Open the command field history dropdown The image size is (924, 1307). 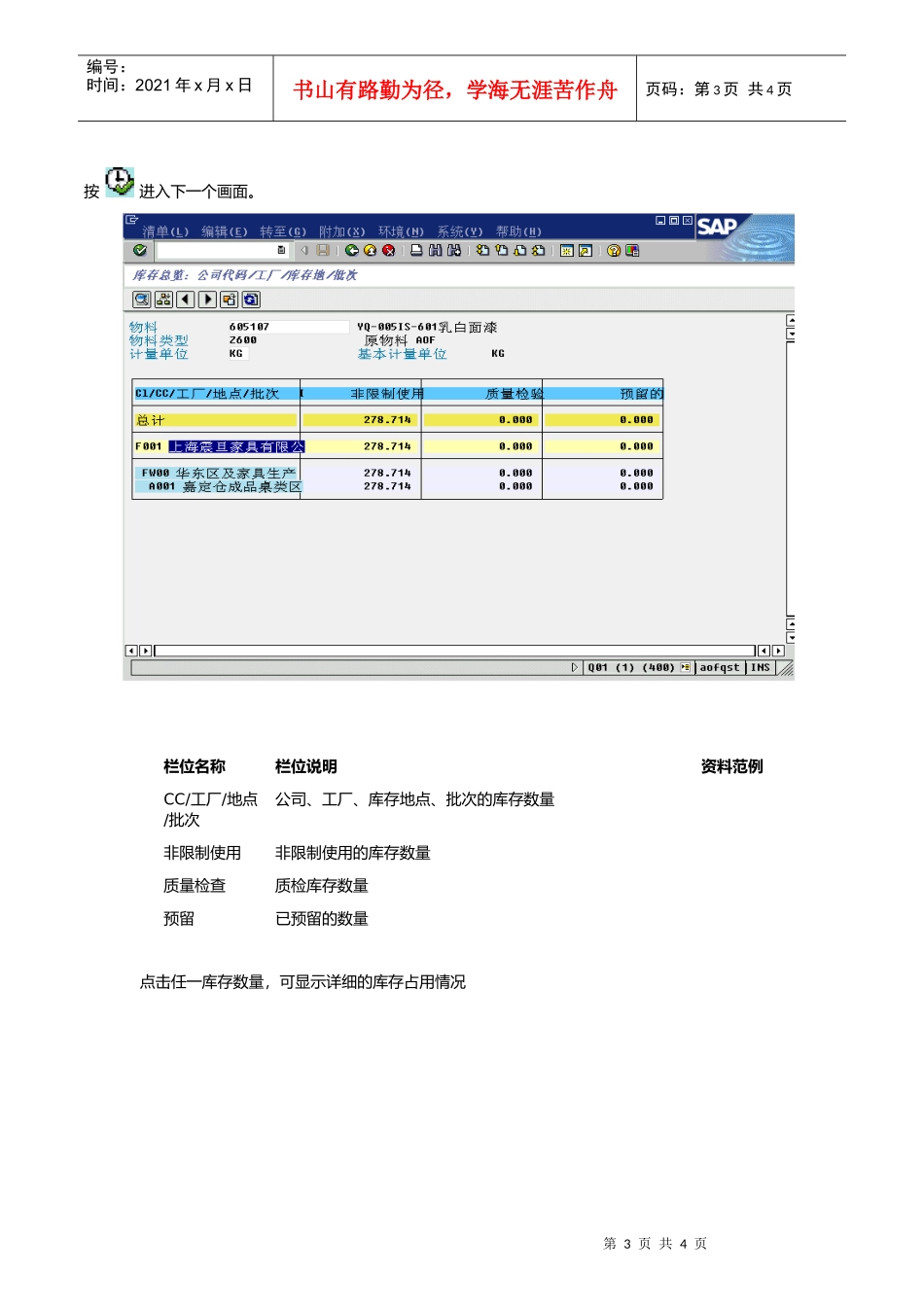282,251
